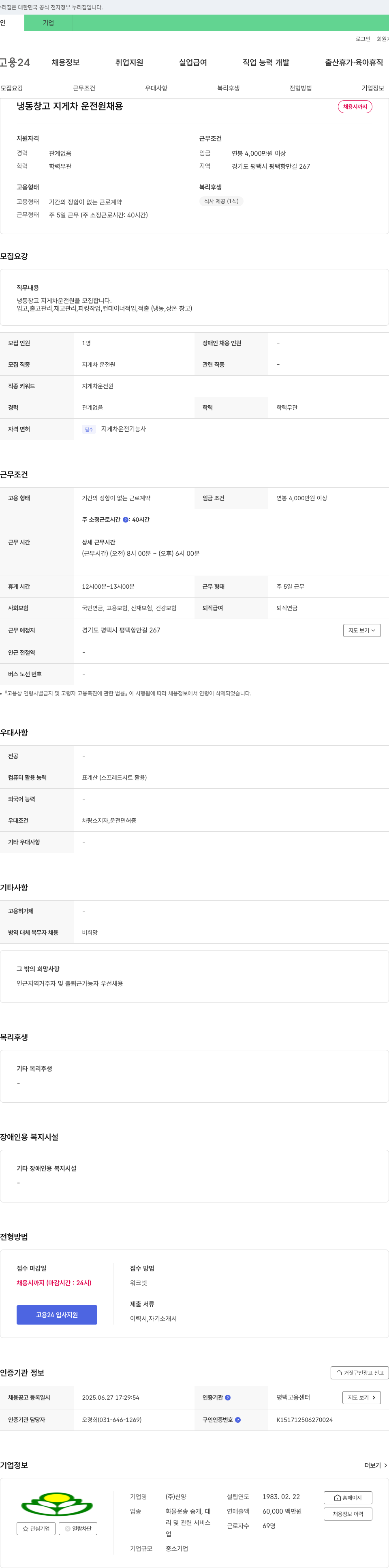The image size is (389, 1568).
Task: Open the 취업지원 menu
Action: 129,63
